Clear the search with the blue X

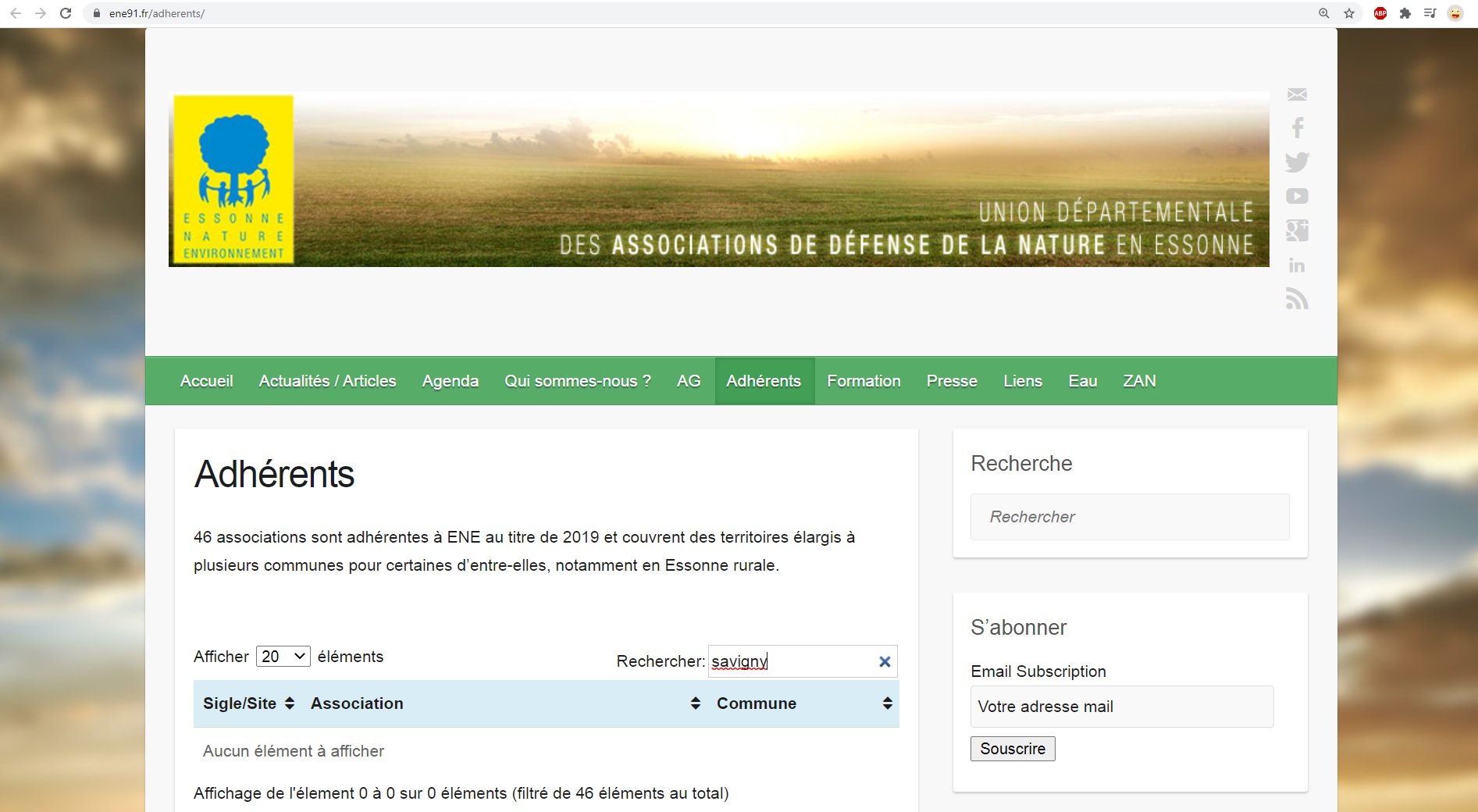coord(885,661)
